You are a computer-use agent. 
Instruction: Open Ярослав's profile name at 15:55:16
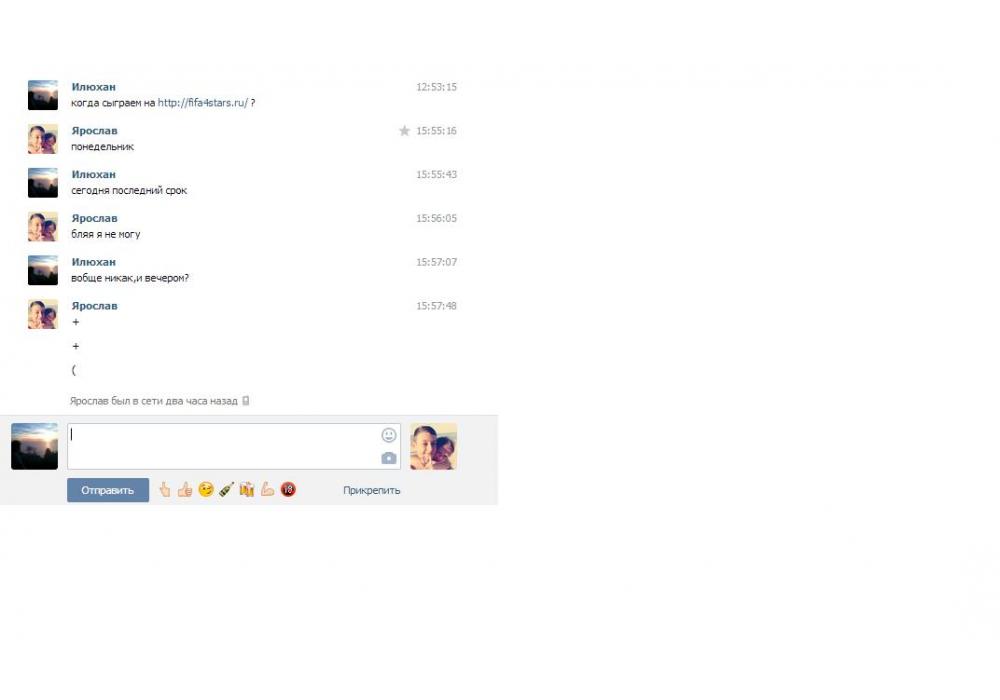pos(94,131)
